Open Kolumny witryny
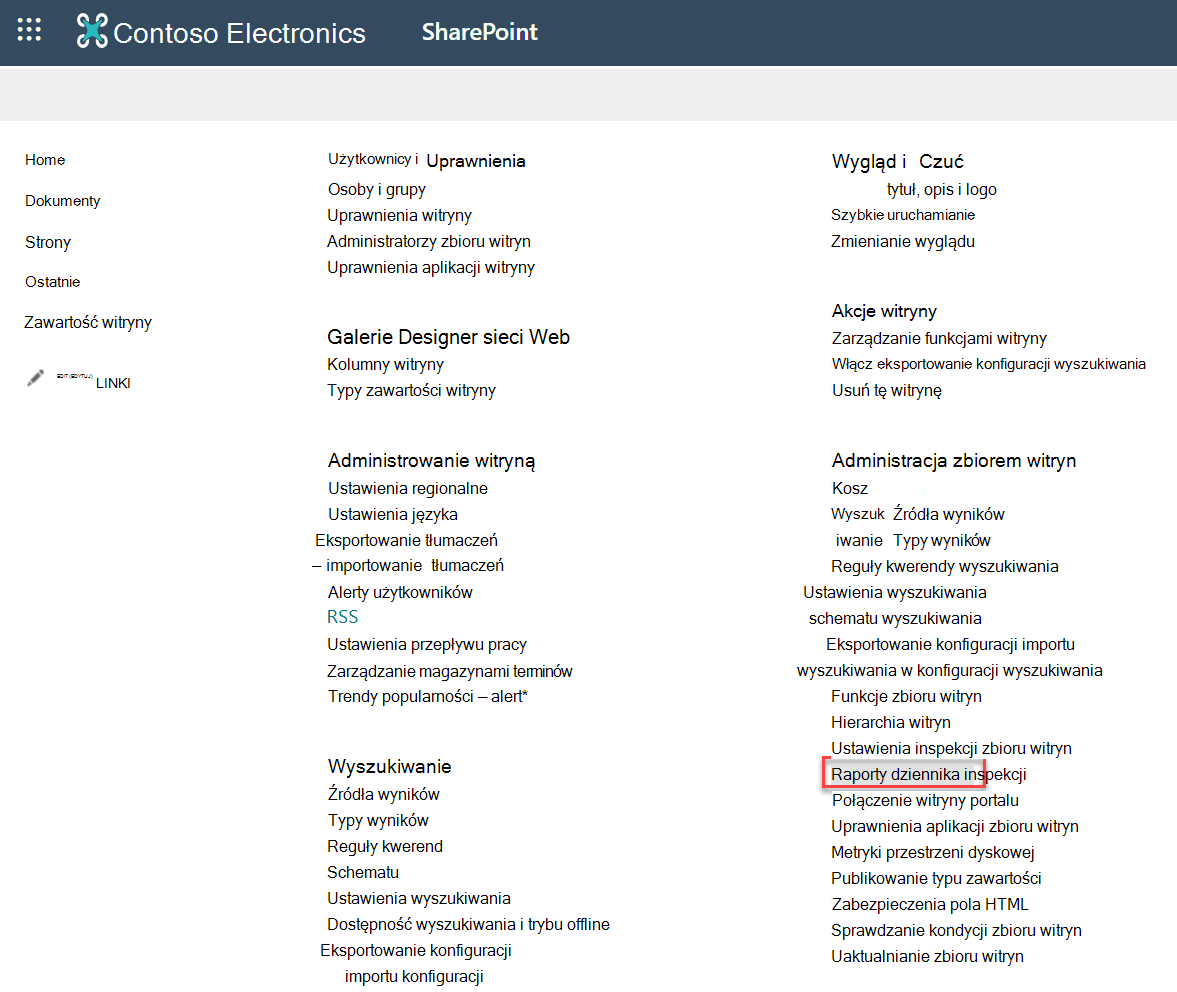Screen dimensions: 1177x992 click(x=385, y=365)
